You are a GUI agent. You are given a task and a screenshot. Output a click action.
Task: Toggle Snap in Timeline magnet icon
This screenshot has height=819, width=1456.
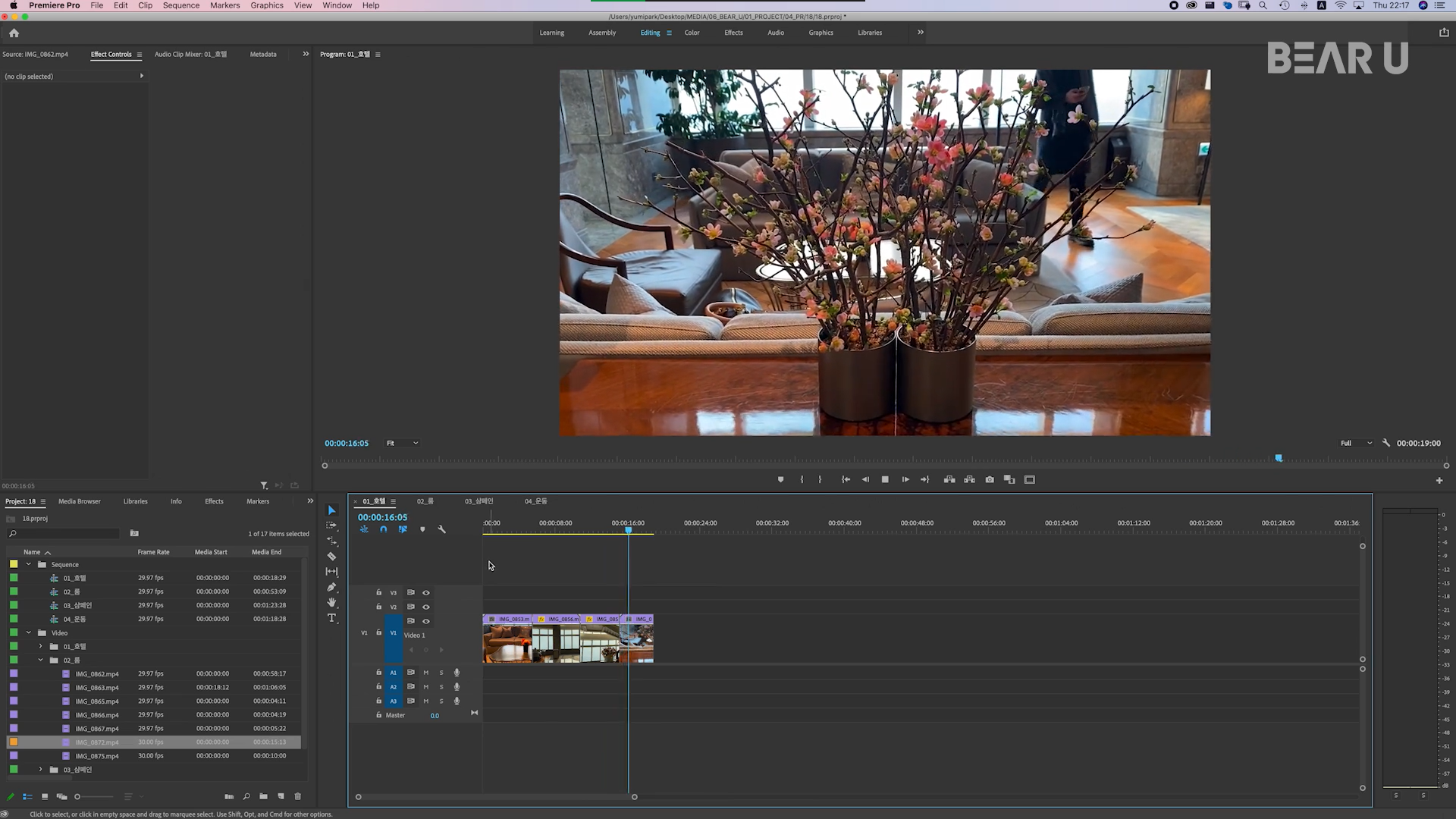click(384, 529)
